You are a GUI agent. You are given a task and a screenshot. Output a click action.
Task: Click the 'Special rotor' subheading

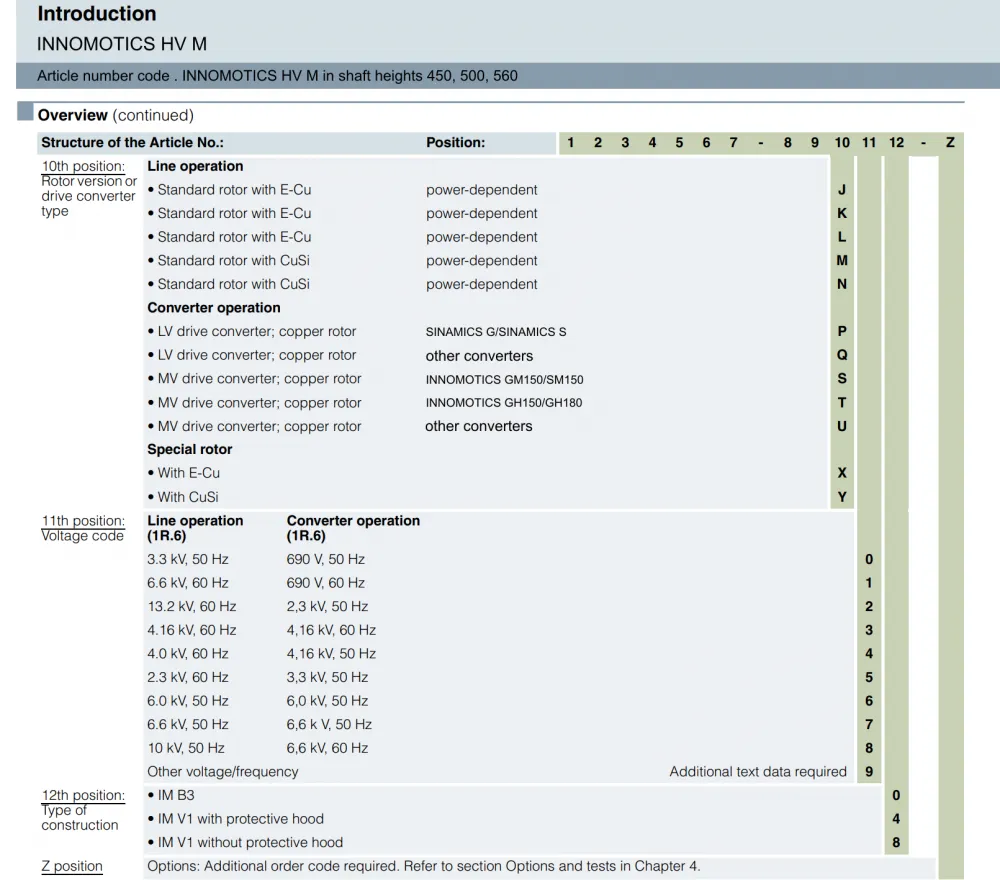click(189, 450)
